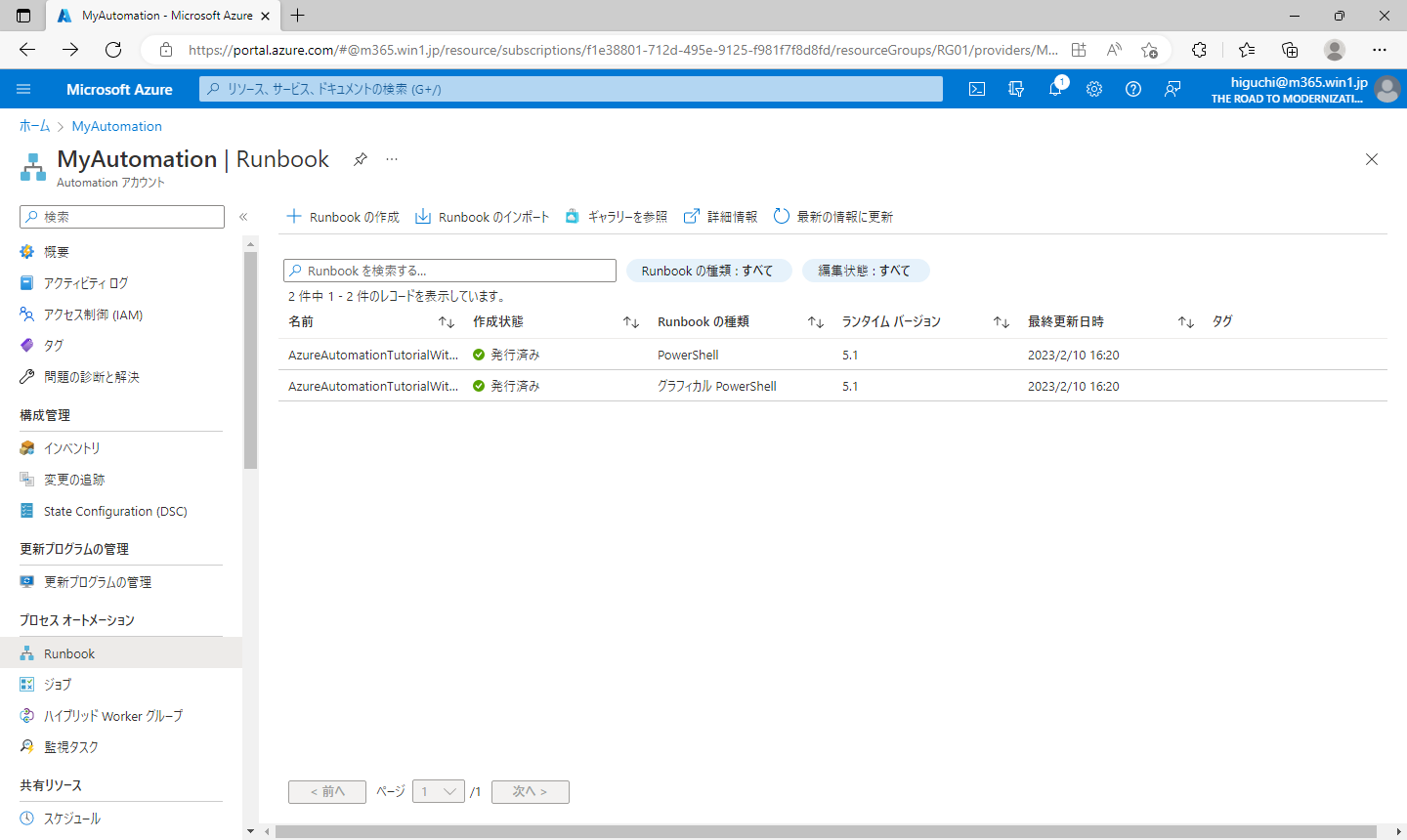Click the Microsoft Azure logo text

coord(119,89)
